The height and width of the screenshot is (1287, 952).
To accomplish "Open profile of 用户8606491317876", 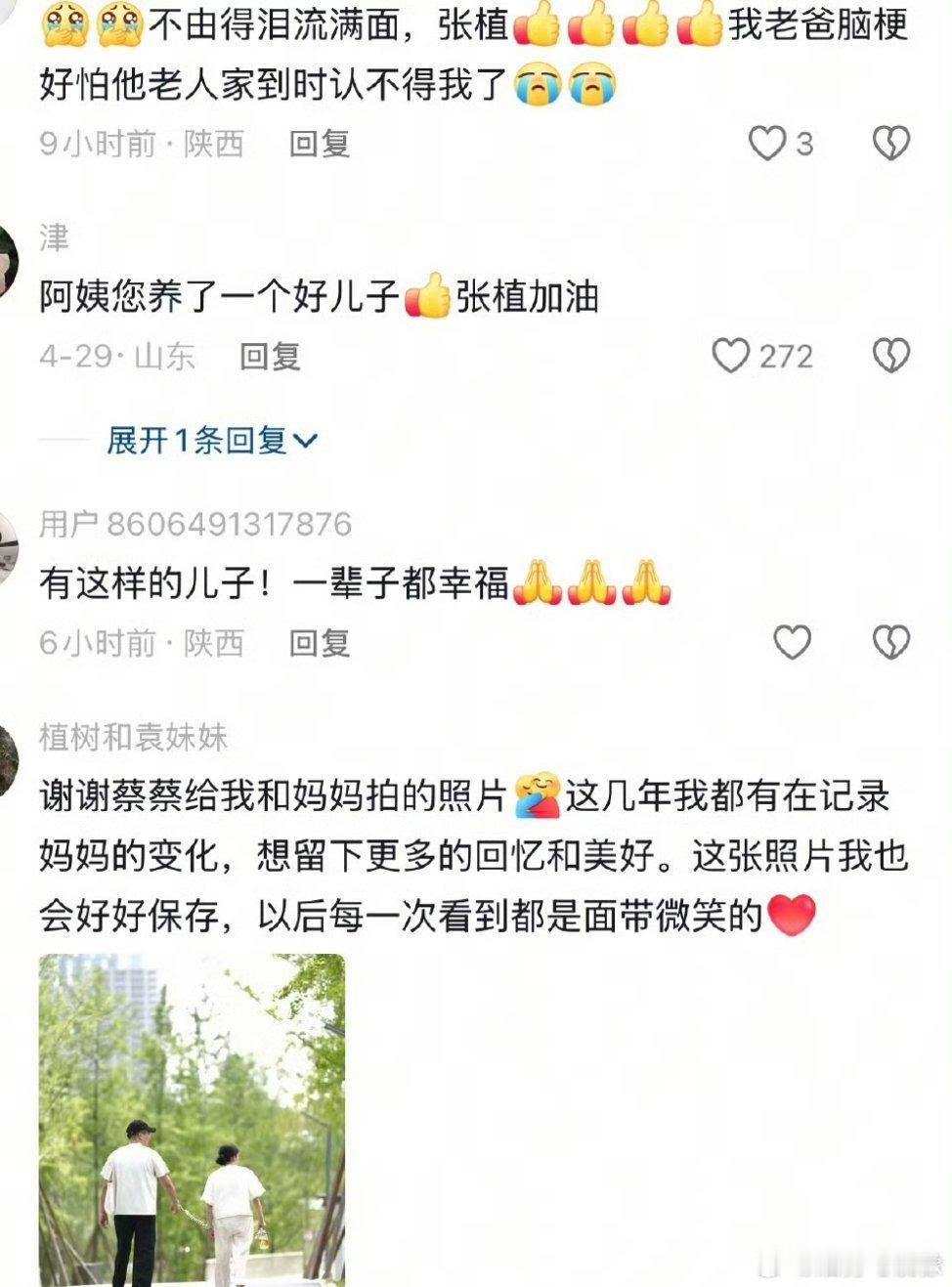I will (x=195, y=524).
